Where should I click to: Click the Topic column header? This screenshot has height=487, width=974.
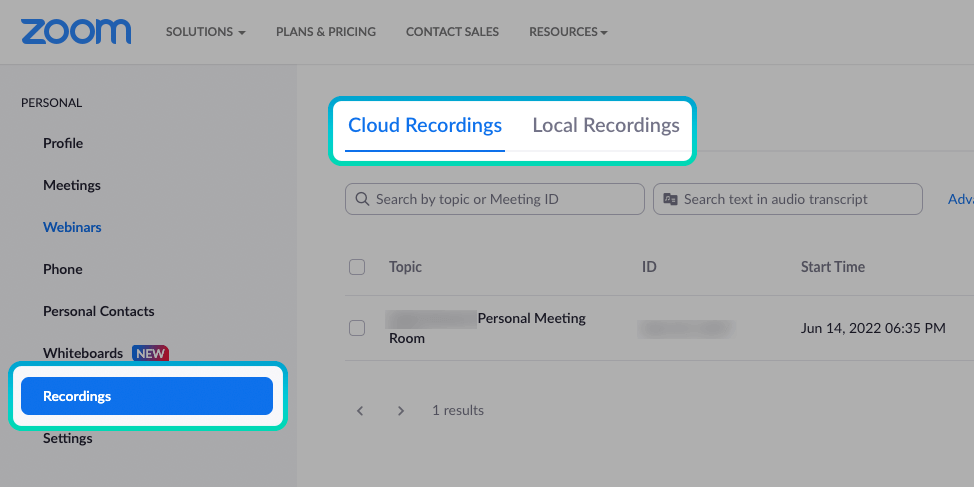coord(406,267)
